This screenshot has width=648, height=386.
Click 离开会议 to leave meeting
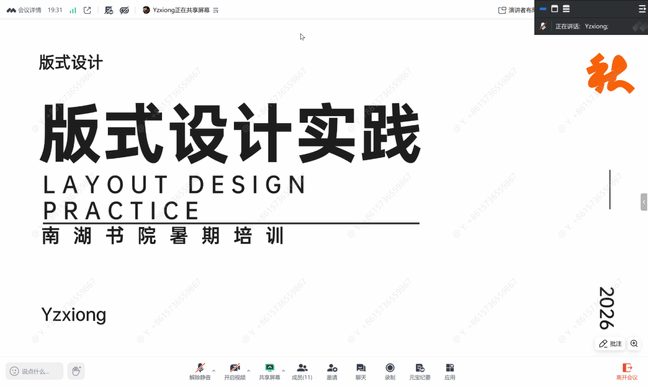627,371
